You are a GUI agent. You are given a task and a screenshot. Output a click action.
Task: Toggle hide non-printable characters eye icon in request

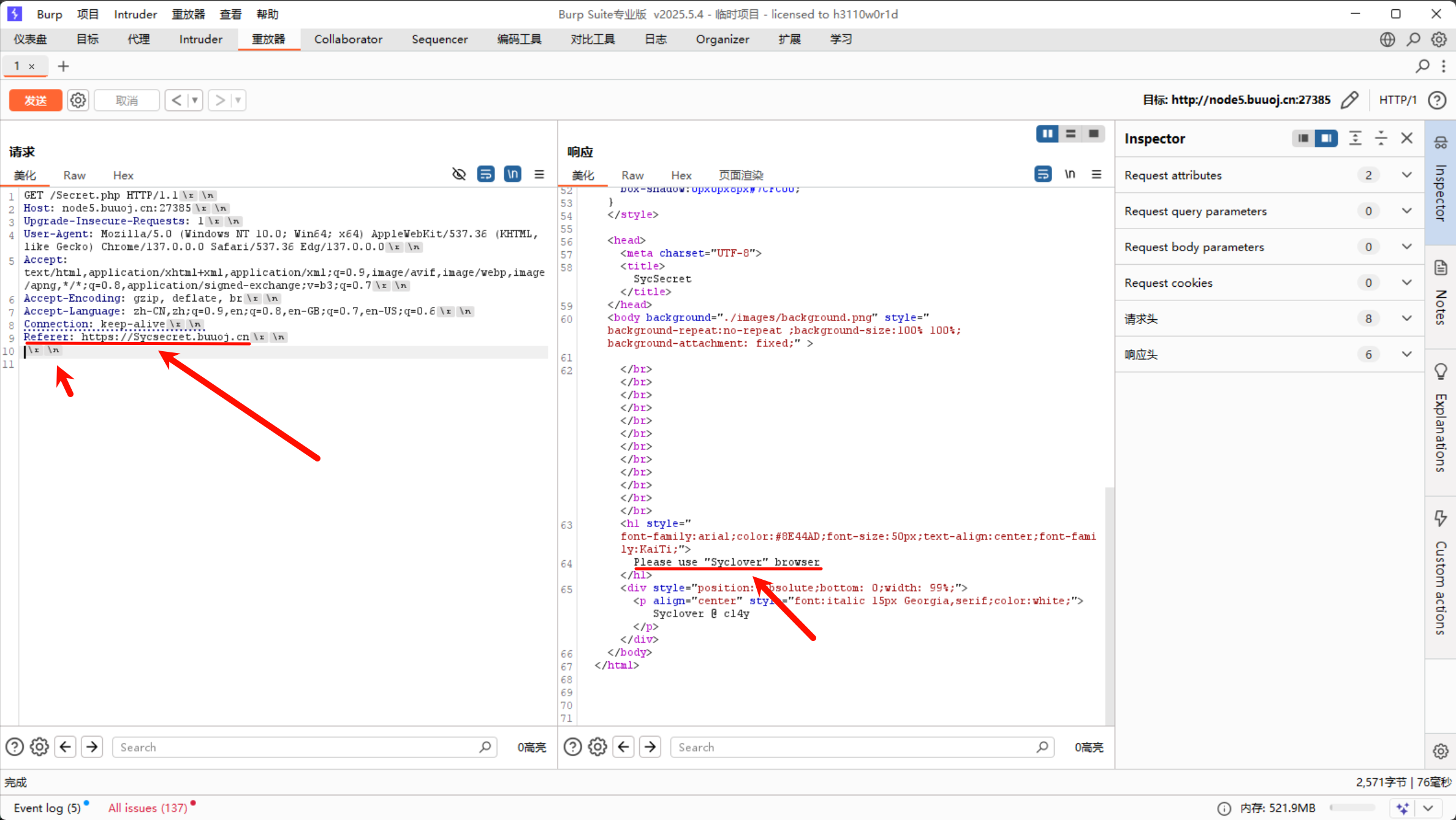[x=458, y=175]
